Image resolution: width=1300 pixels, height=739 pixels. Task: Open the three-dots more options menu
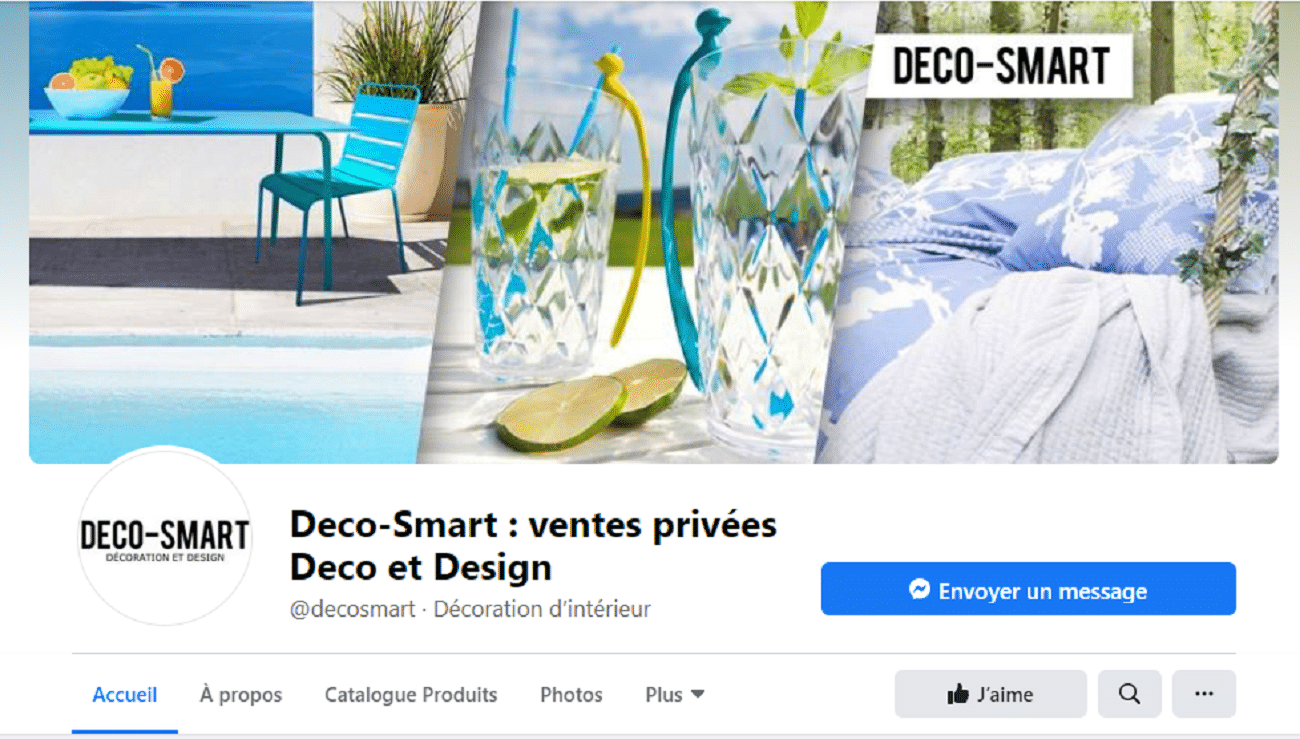[x=1204, y=694]
